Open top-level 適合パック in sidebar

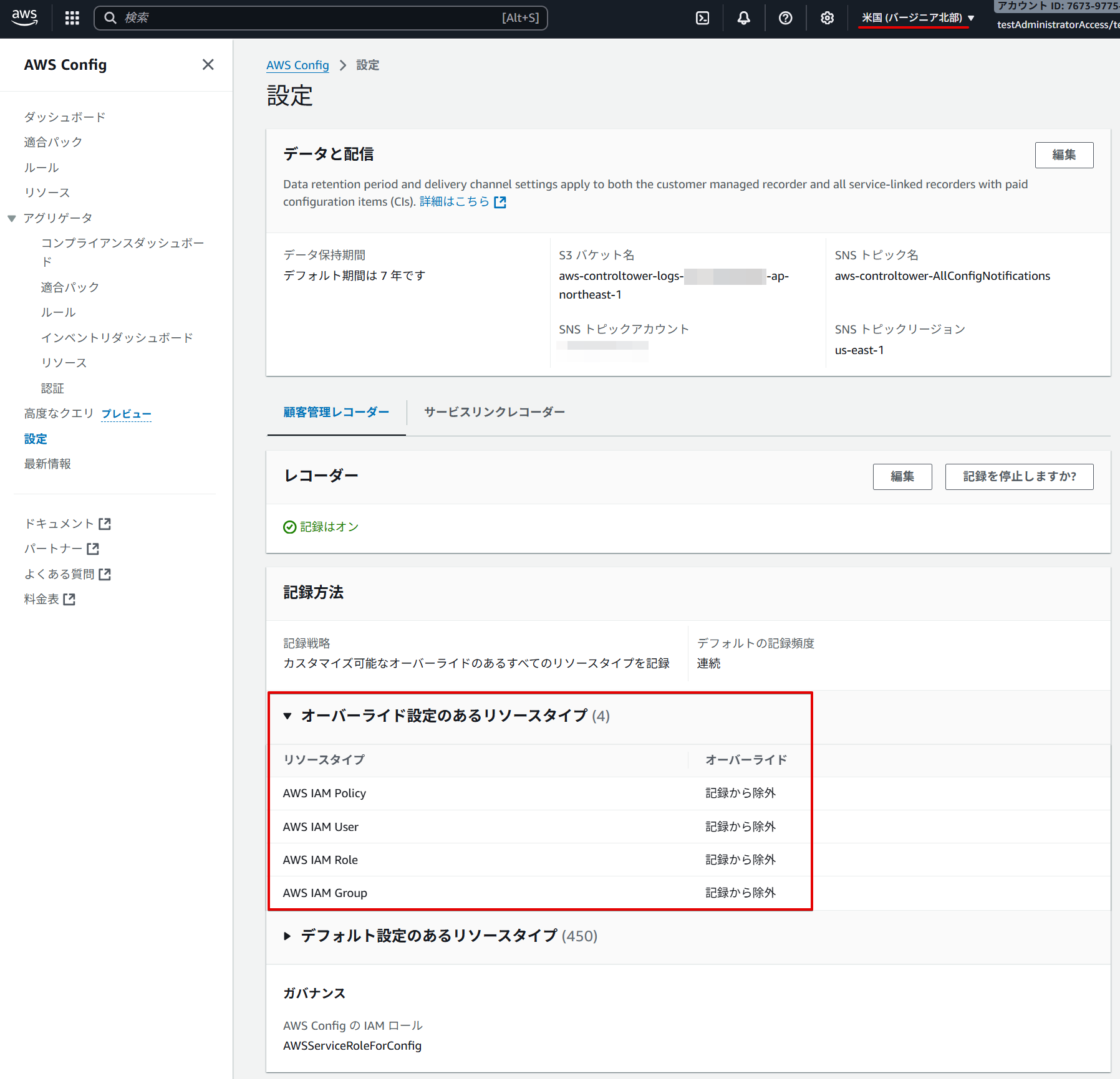[53, 142]
